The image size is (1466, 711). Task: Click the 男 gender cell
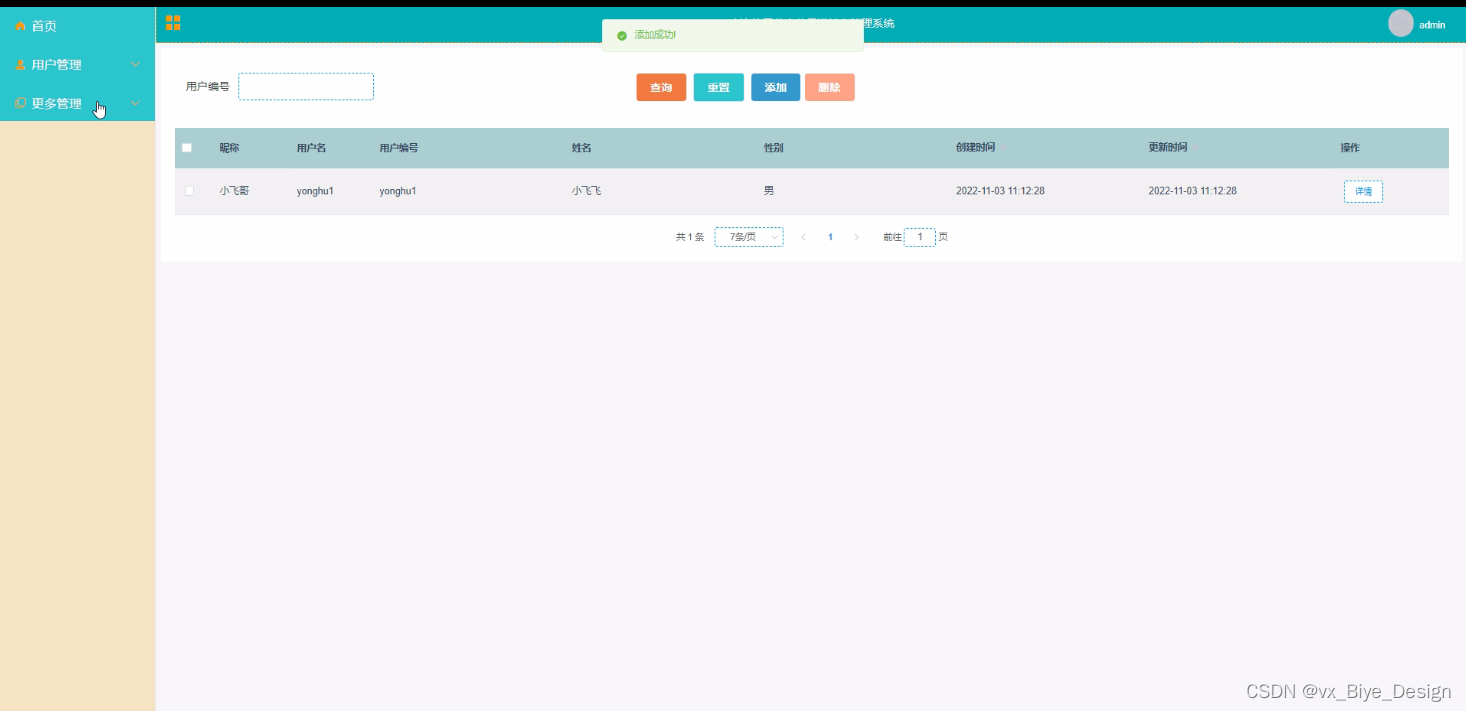(x=769, y=190)
